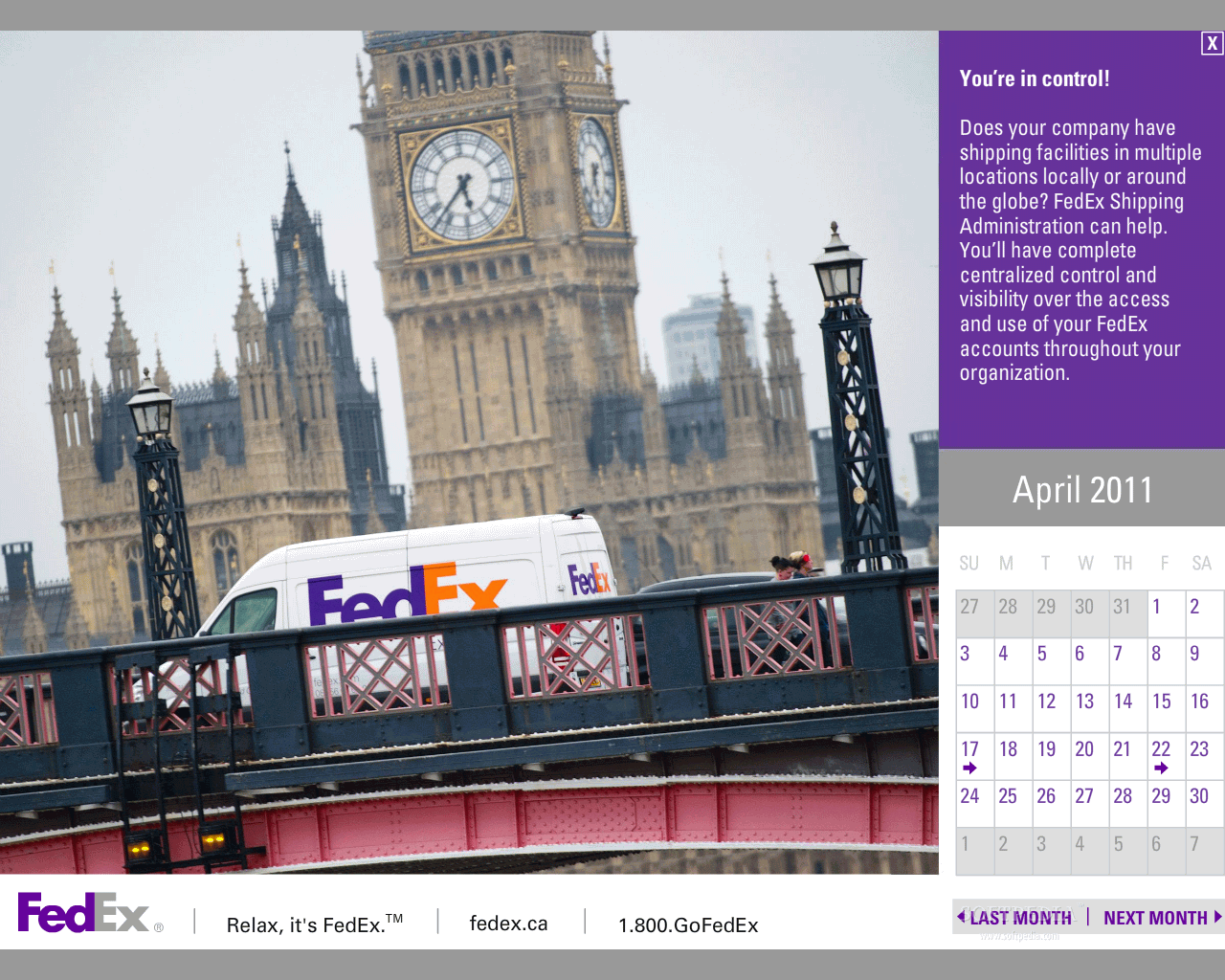Viewport: 1225px width, 980px height.
Task: Select April 4 in the calendar
Action: (1013, 661)
